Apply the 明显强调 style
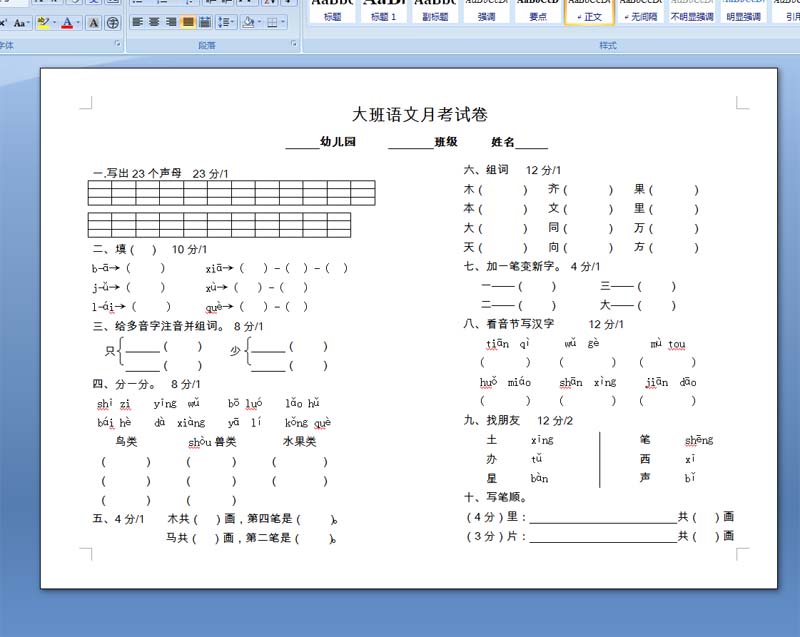The width and height of the screenshot is (800, 637). click(x=743, y=11)
